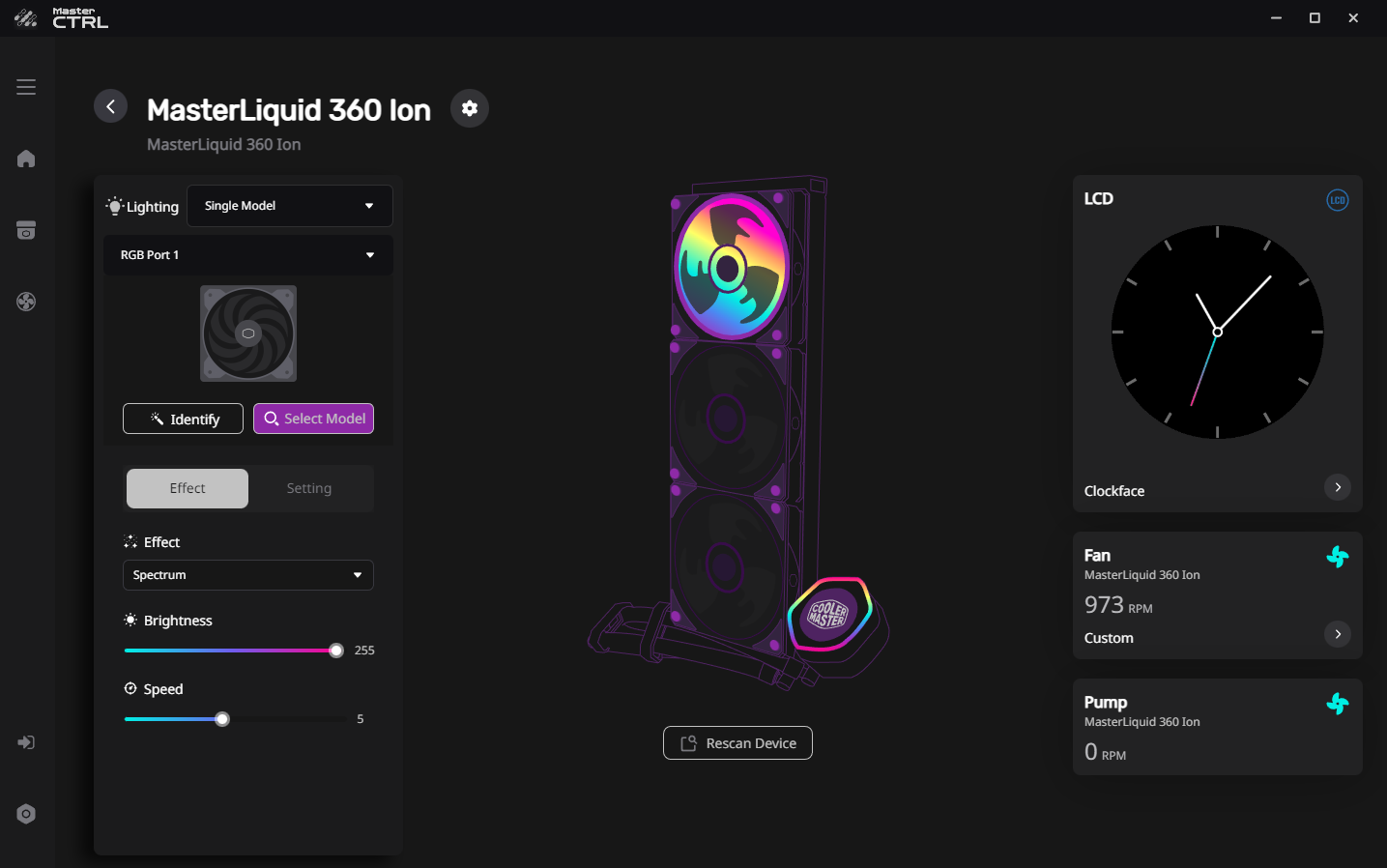Open device settings gear icon
Viewport: 1387px width, 868px height.
(x=470, y=108)
